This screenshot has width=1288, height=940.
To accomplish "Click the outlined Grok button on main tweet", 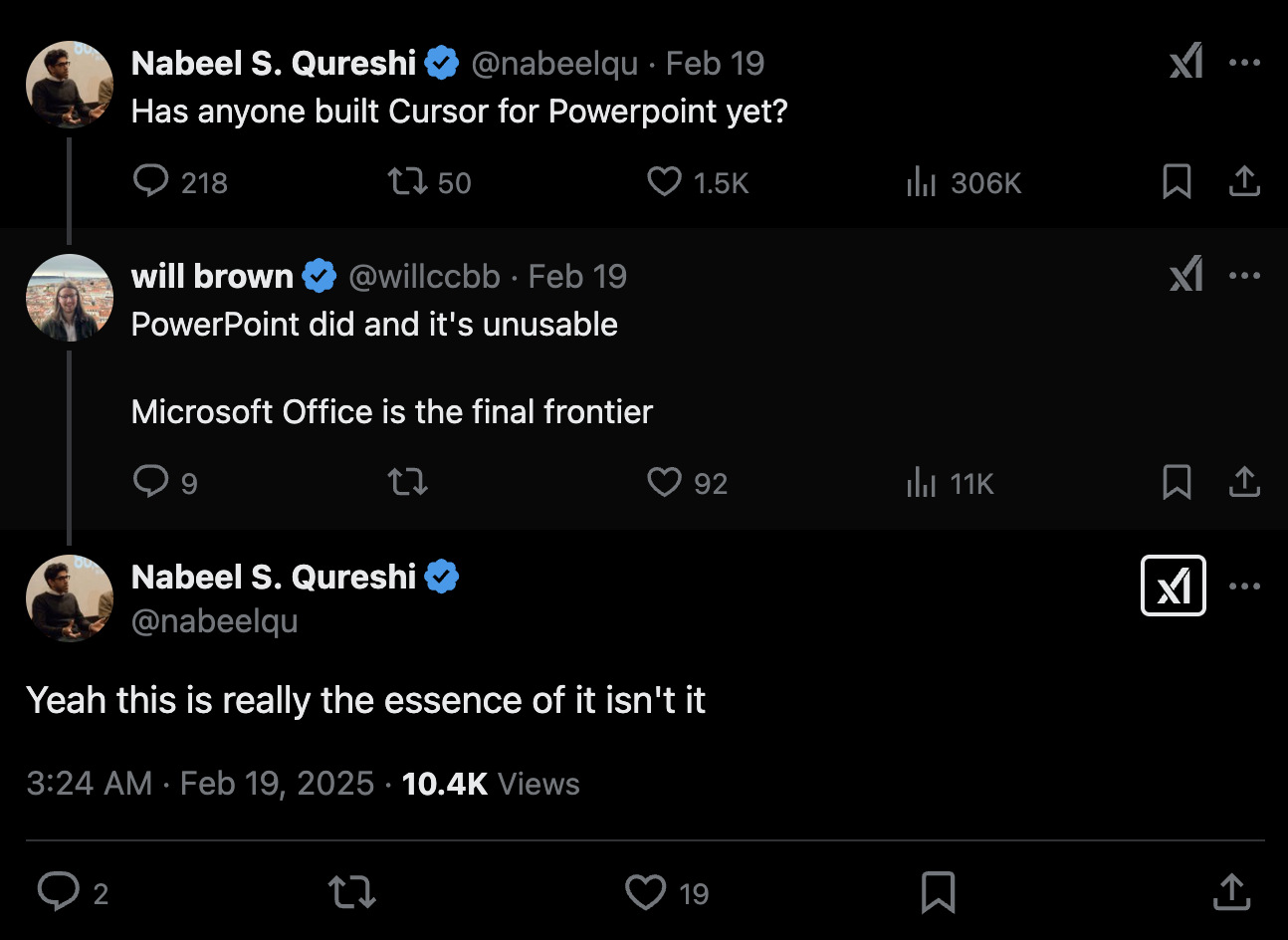I will pos(1174,586).
